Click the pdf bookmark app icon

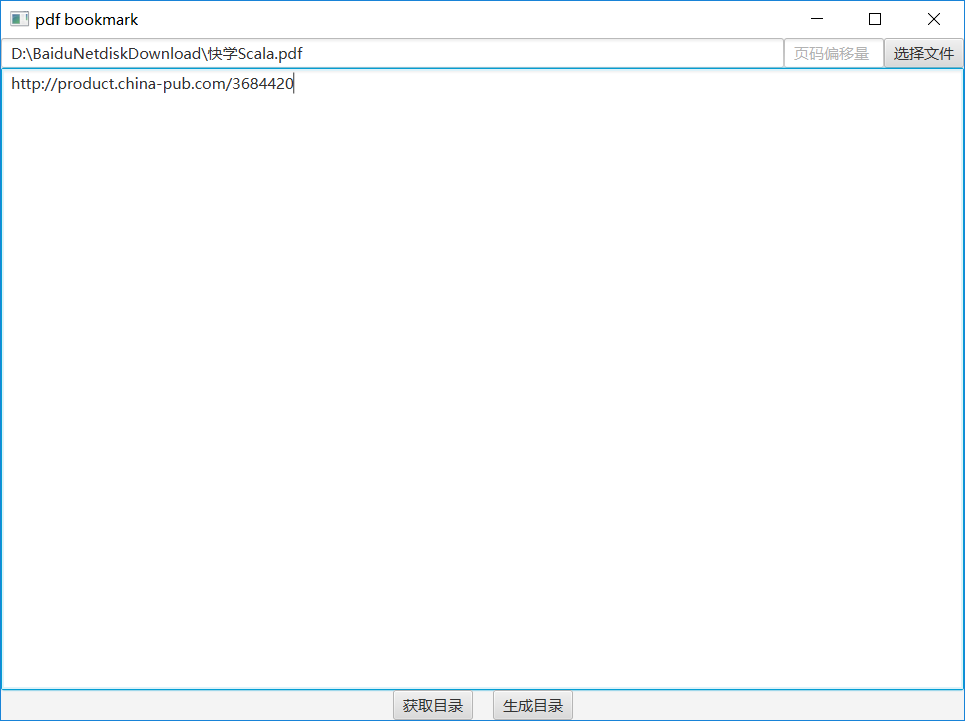pos(19,19)
